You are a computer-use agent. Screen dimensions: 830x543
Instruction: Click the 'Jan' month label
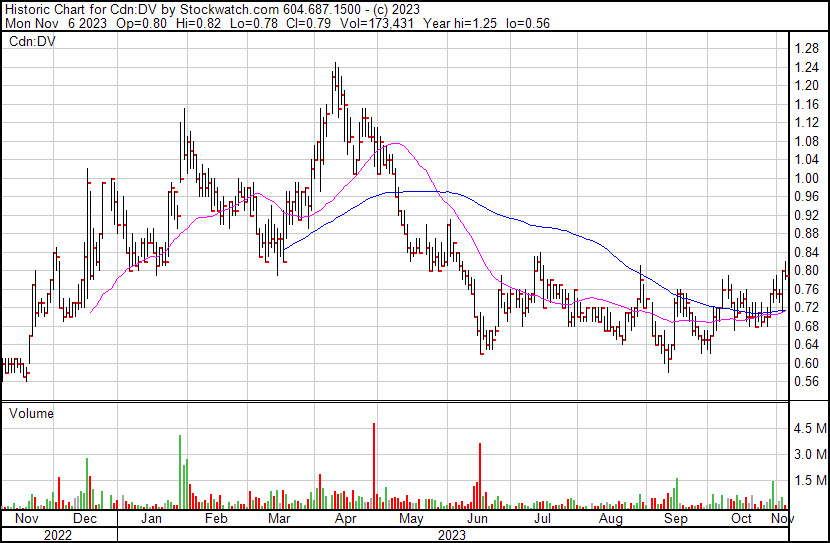(x=151, y=518)
